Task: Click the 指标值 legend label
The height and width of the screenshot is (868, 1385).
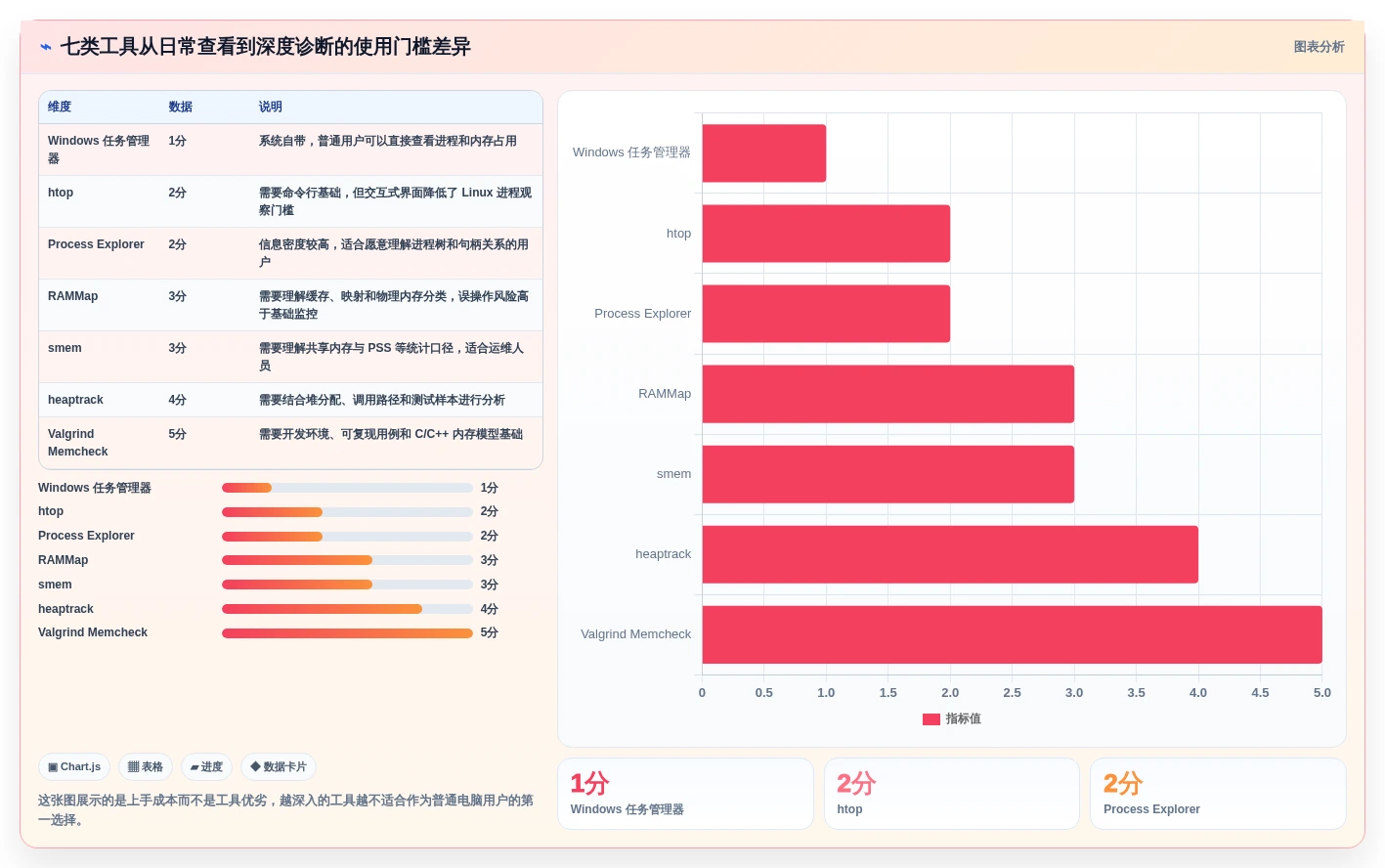Action: (964, 718)
